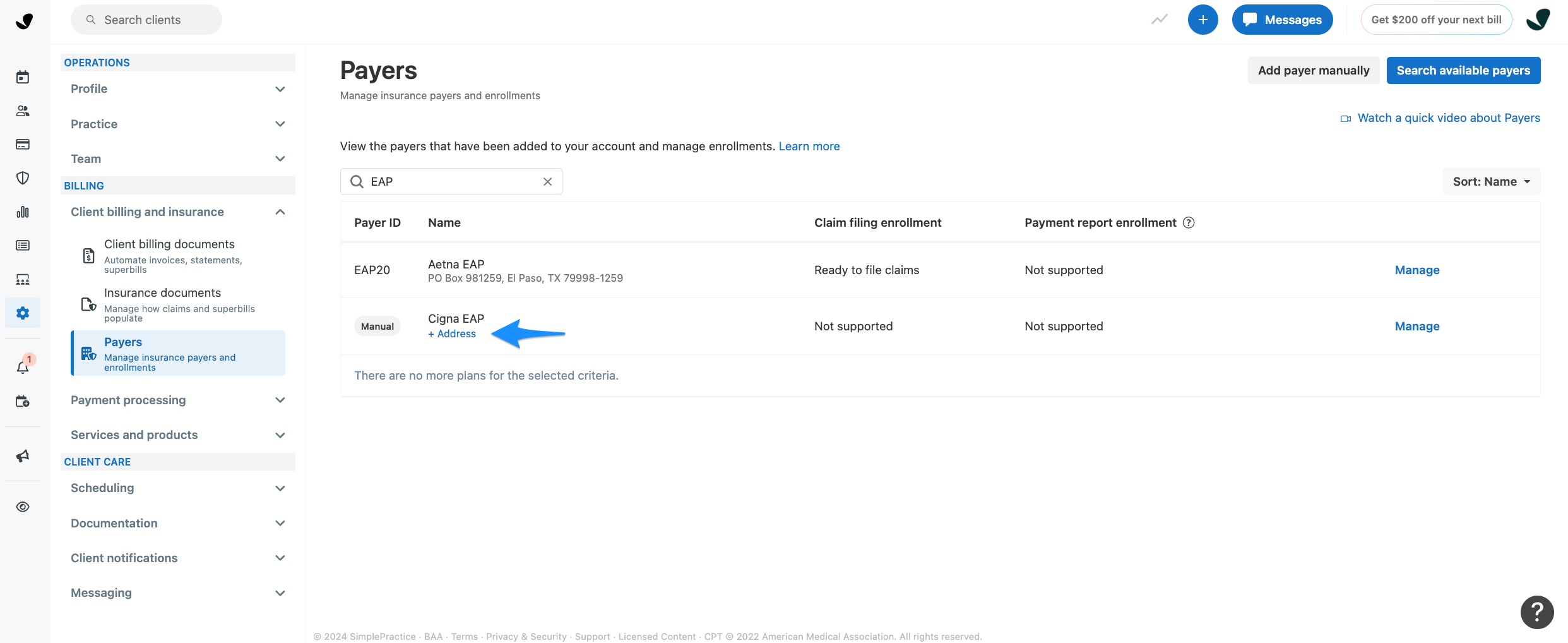The width and height of the screenshot is (1568, 643).
Task: Open the account avatar at top right
Action: pos(1538,20)
